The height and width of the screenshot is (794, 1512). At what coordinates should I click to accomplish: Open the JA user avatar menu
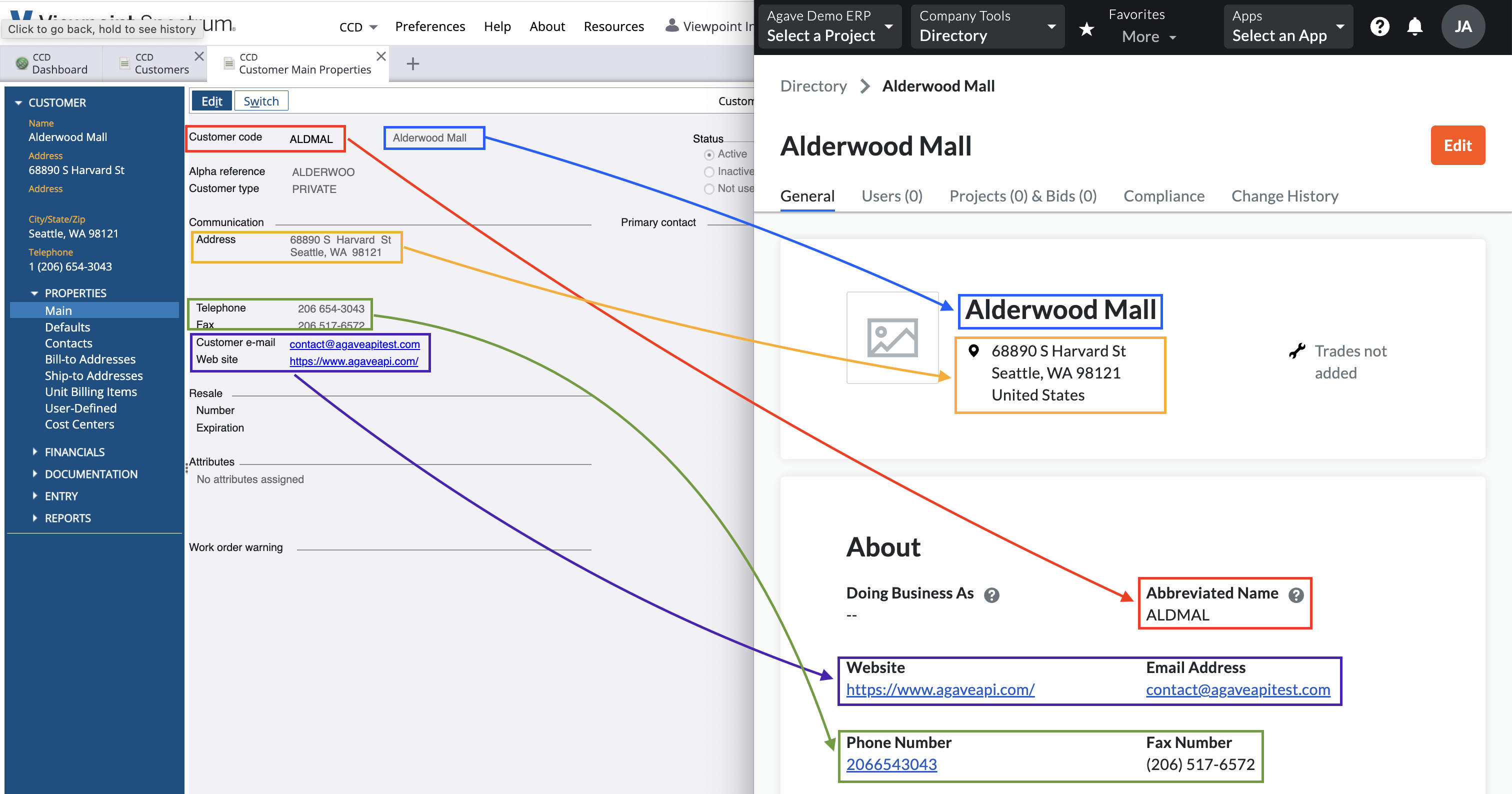[x=1462, y=26]
